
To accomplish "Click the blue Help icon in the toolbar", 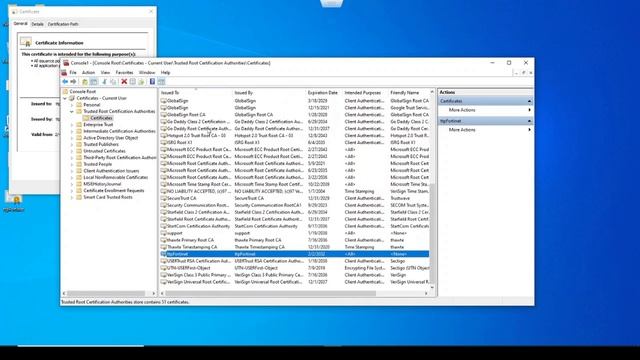I will point(152,82).
